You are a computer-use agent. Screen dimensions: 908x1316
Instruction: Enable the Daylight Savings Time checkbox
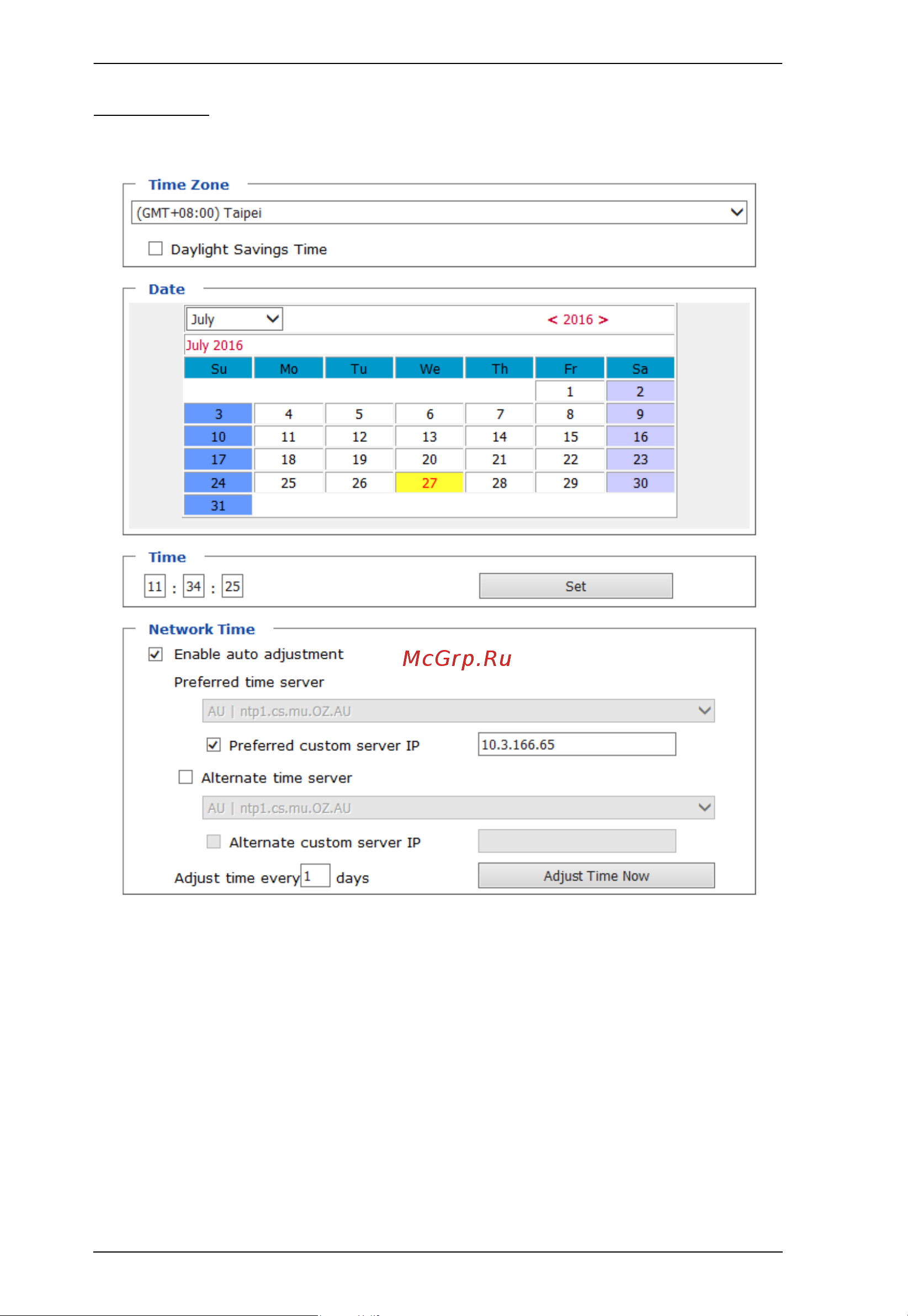click(x=155, y=248)
